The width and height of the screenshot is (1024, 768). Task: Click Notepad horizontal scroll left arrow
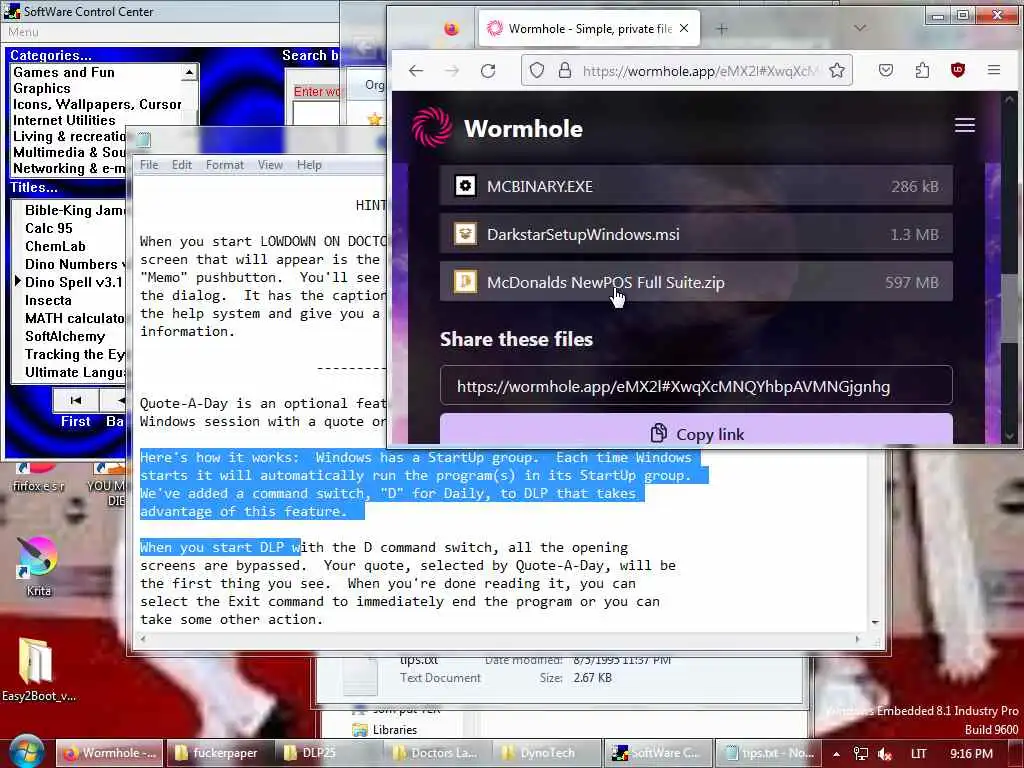(143, 639)
